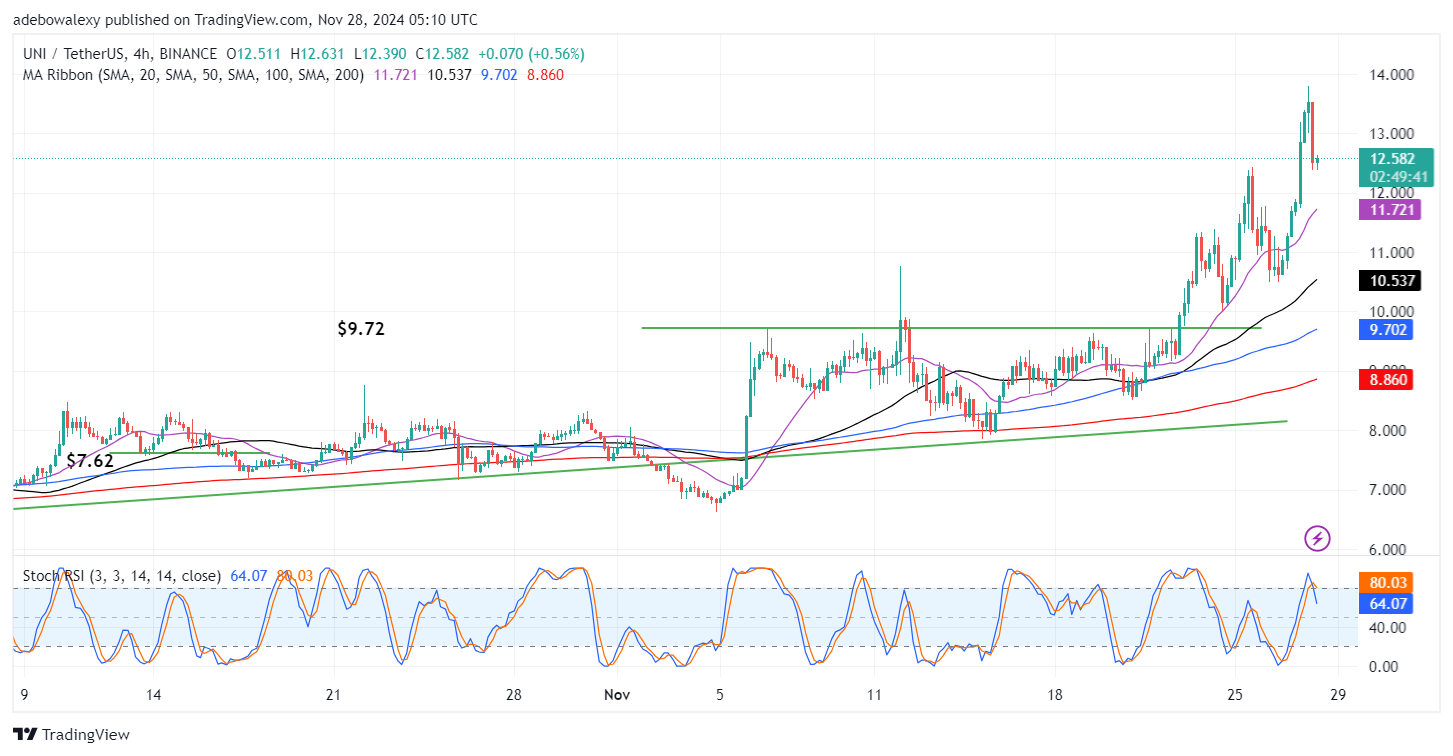Click the countdown timer 02:49:41
The image size is (1453, 756).
pyautogui.click(x=1397, y=177)
